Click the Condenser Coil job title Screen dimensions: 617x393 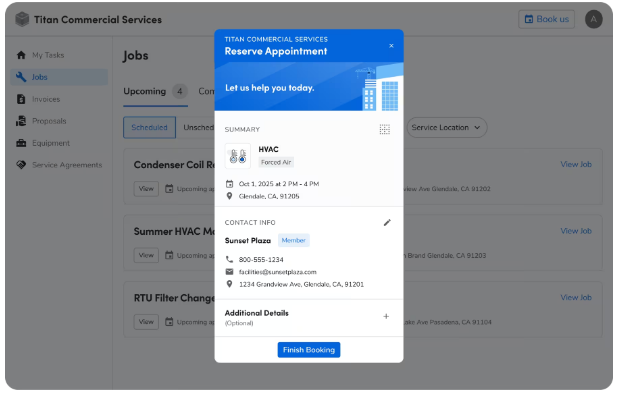point(174,165)
